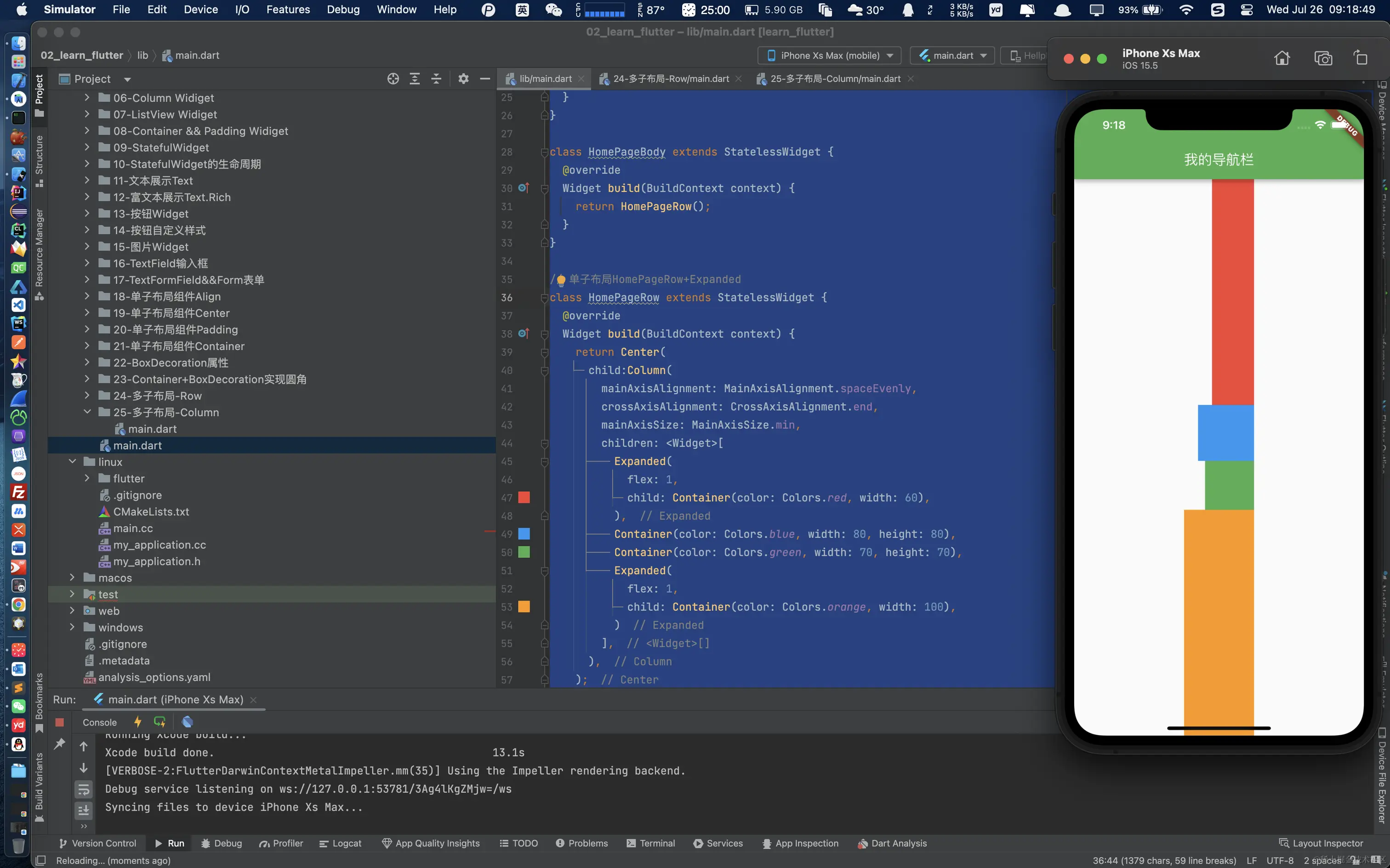This screenshot has height=868, width=1390.
Task: Click Simulator home button icon
Action: [x=1282, y=58]
